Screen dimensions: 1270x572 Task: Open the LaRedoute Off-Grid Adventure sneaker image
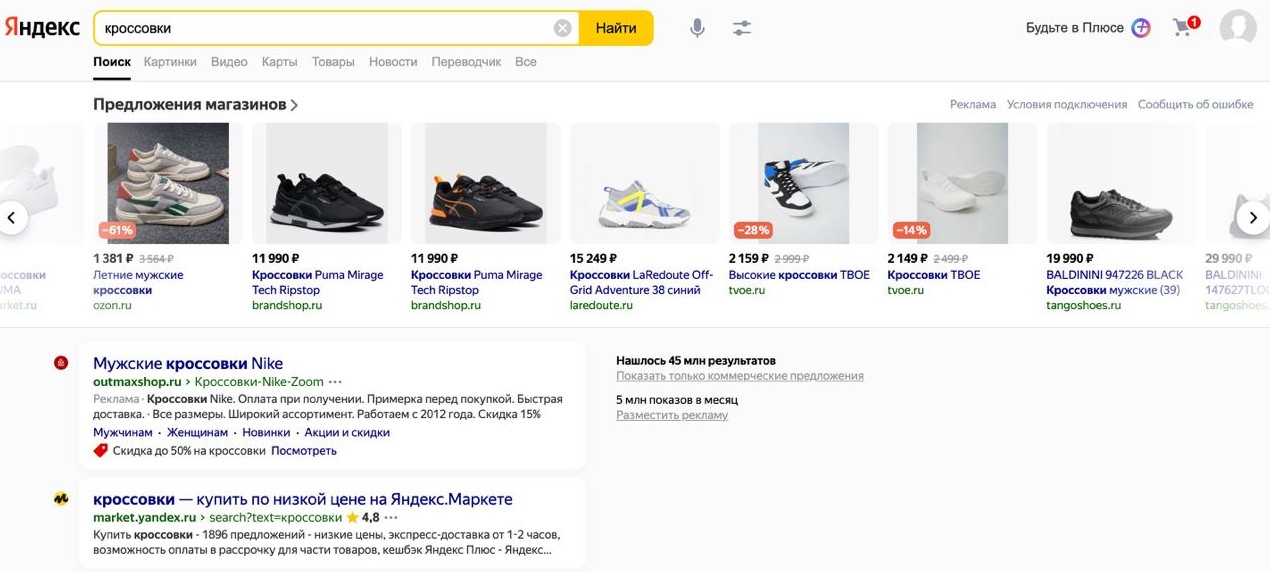pyautogui.click(x=645, y=183)
